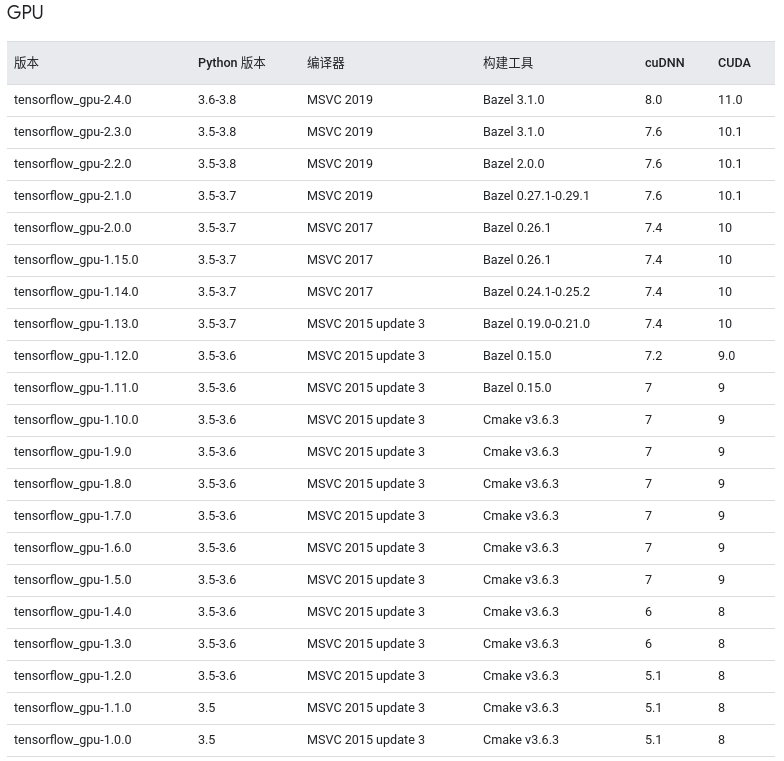
Task: Click Bazel 0.24.1-0.25.2 cell
Action: tap(536, 292)
